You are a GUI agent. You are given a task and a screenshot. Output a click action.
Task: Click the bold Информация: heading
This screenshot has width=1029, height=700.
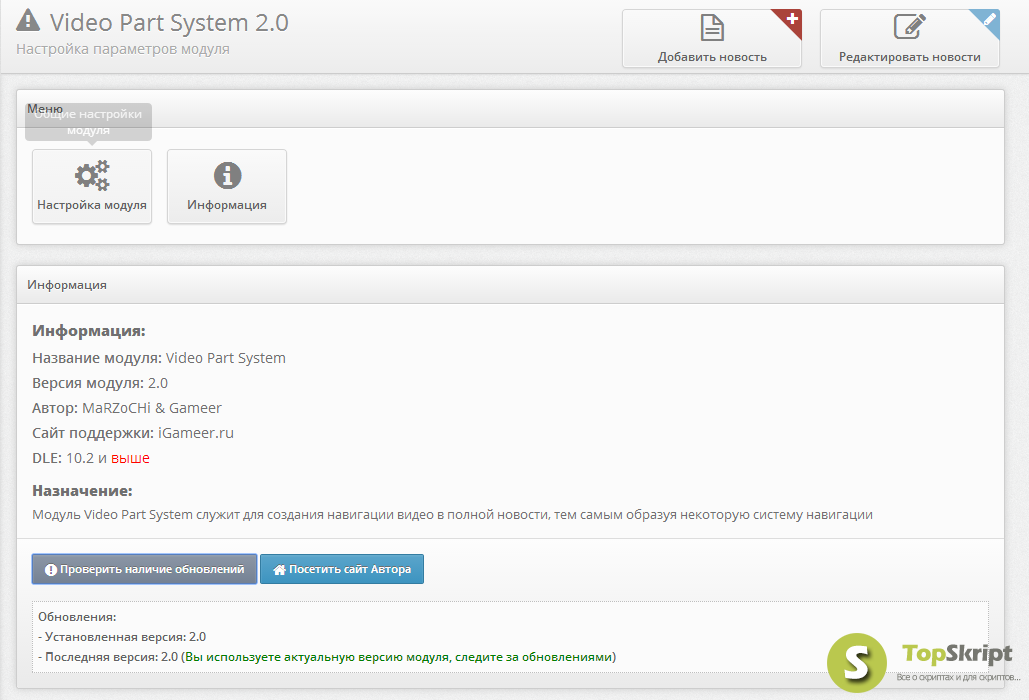point(89,331)
